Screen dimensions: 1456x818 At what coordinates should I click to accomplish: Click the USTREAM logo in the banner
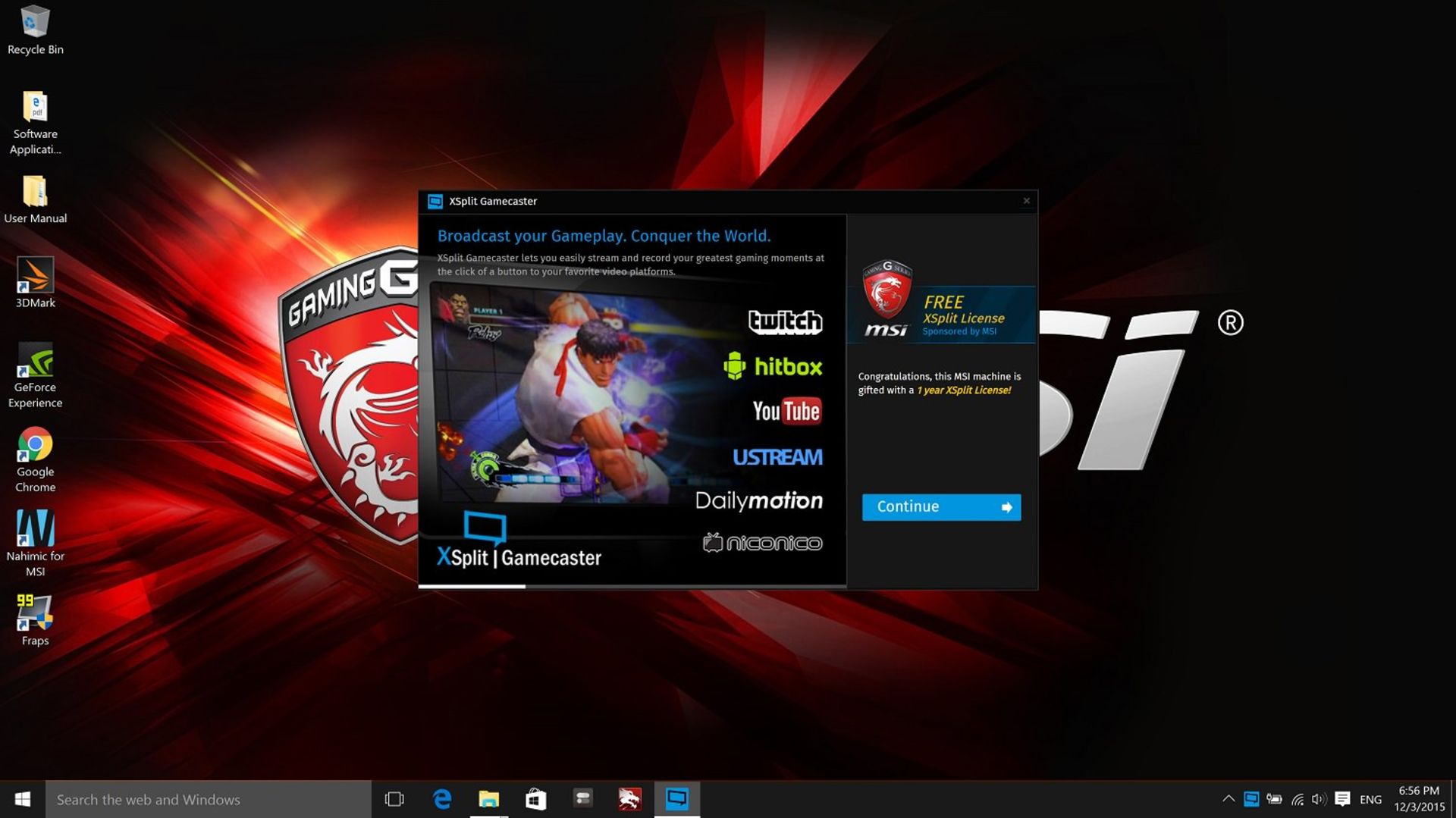coord(777,457)
